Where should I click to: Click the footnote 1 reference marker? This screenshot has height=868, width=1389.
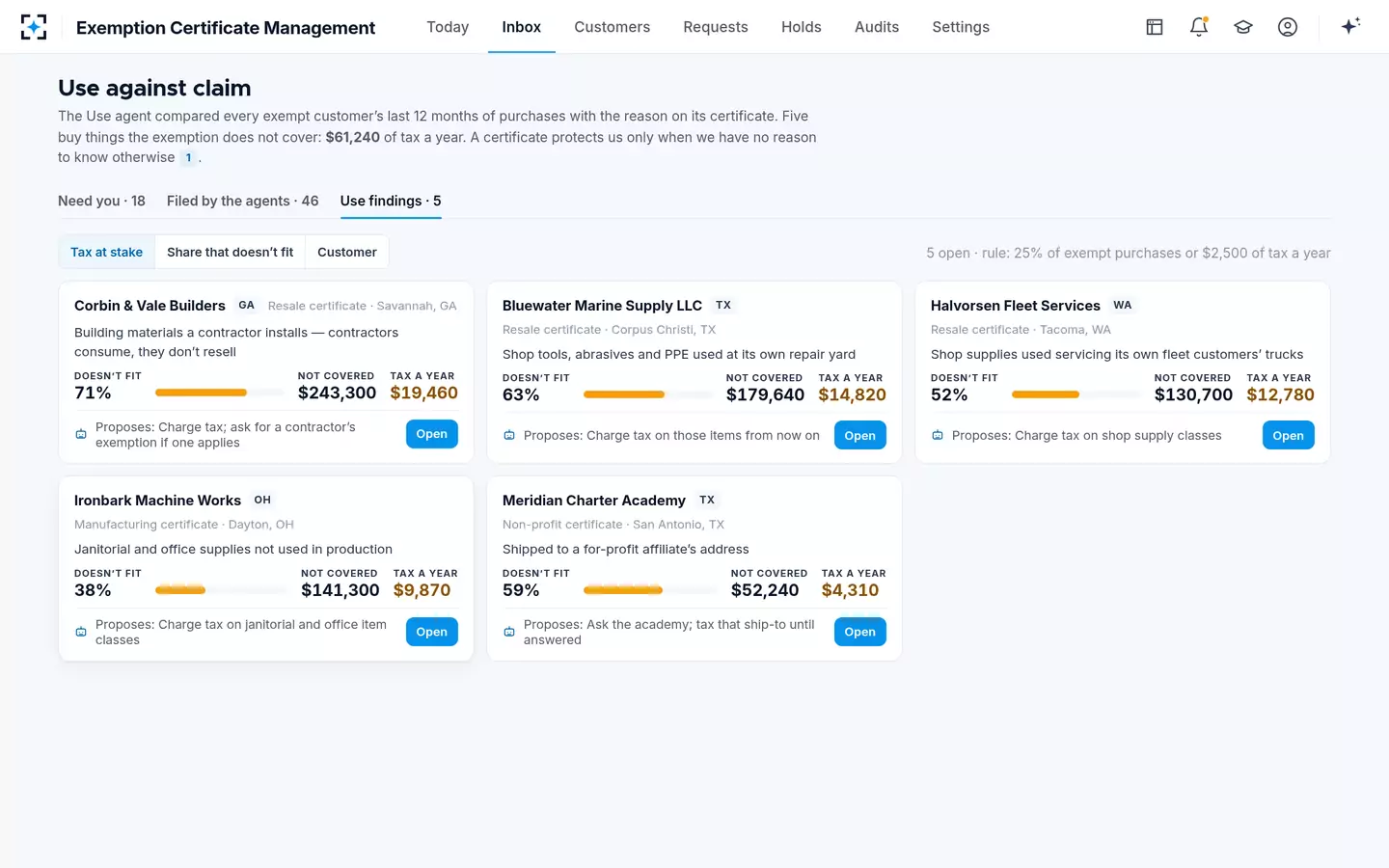point(189,158)
